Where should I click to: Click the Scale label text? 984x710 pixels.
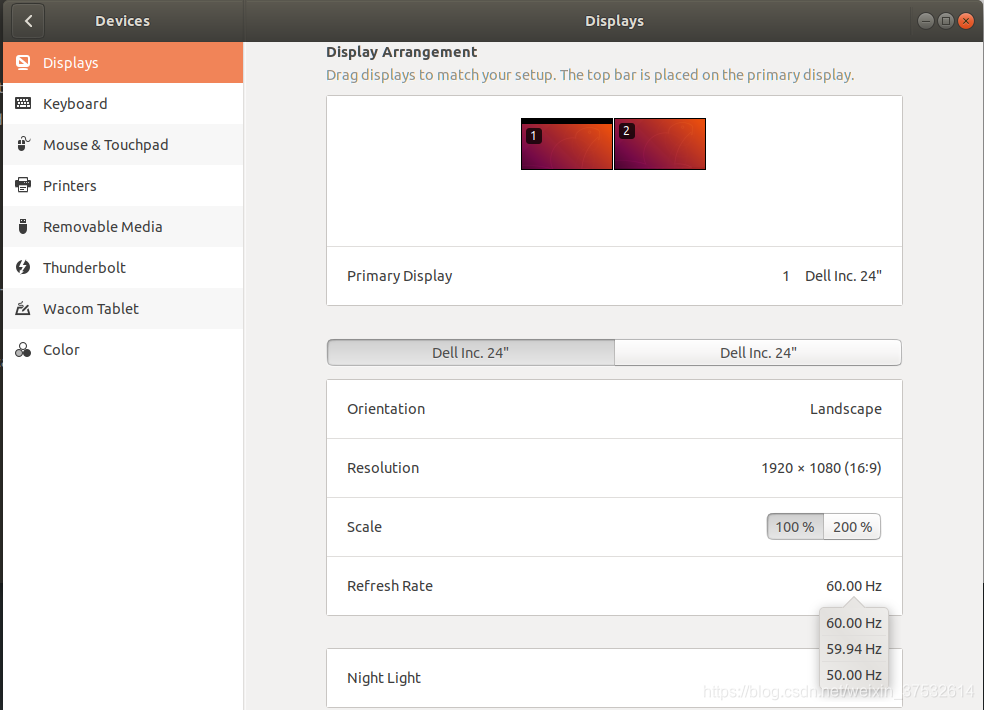point(364,527)
